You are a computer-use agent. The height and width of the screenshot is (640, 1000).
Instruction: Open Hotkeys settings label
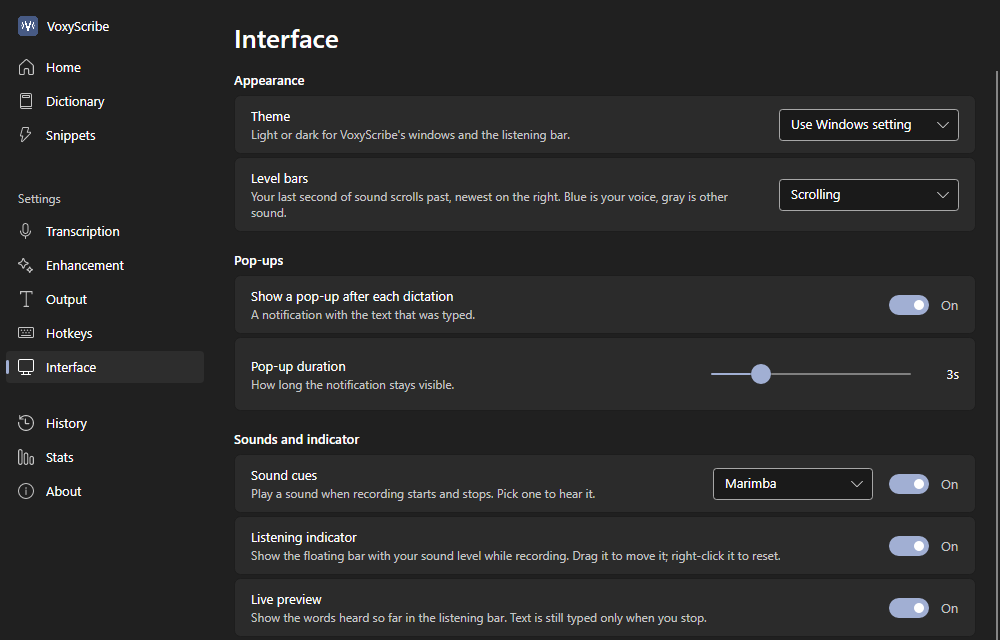[69, 333]
